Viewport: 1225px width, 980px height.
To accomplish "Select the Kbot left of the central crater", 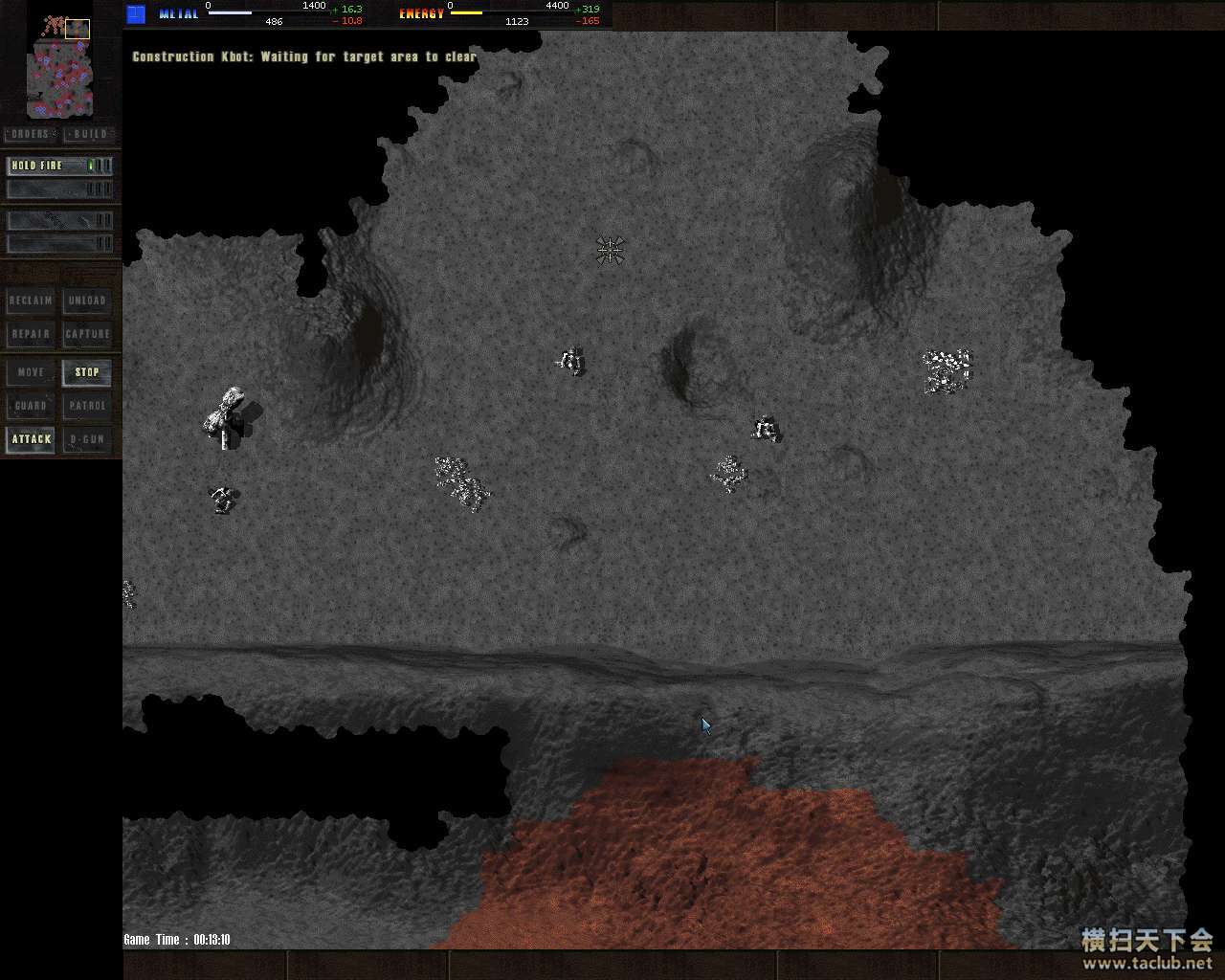I will [570, 362].
